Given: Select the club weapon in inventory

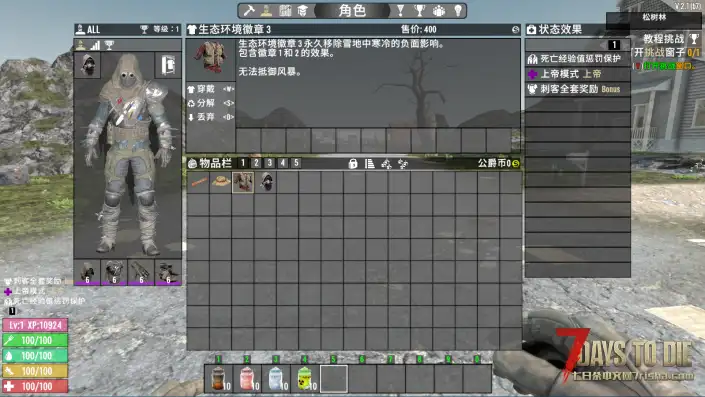Looking at the screenshot, I should [x=198, y=182].
